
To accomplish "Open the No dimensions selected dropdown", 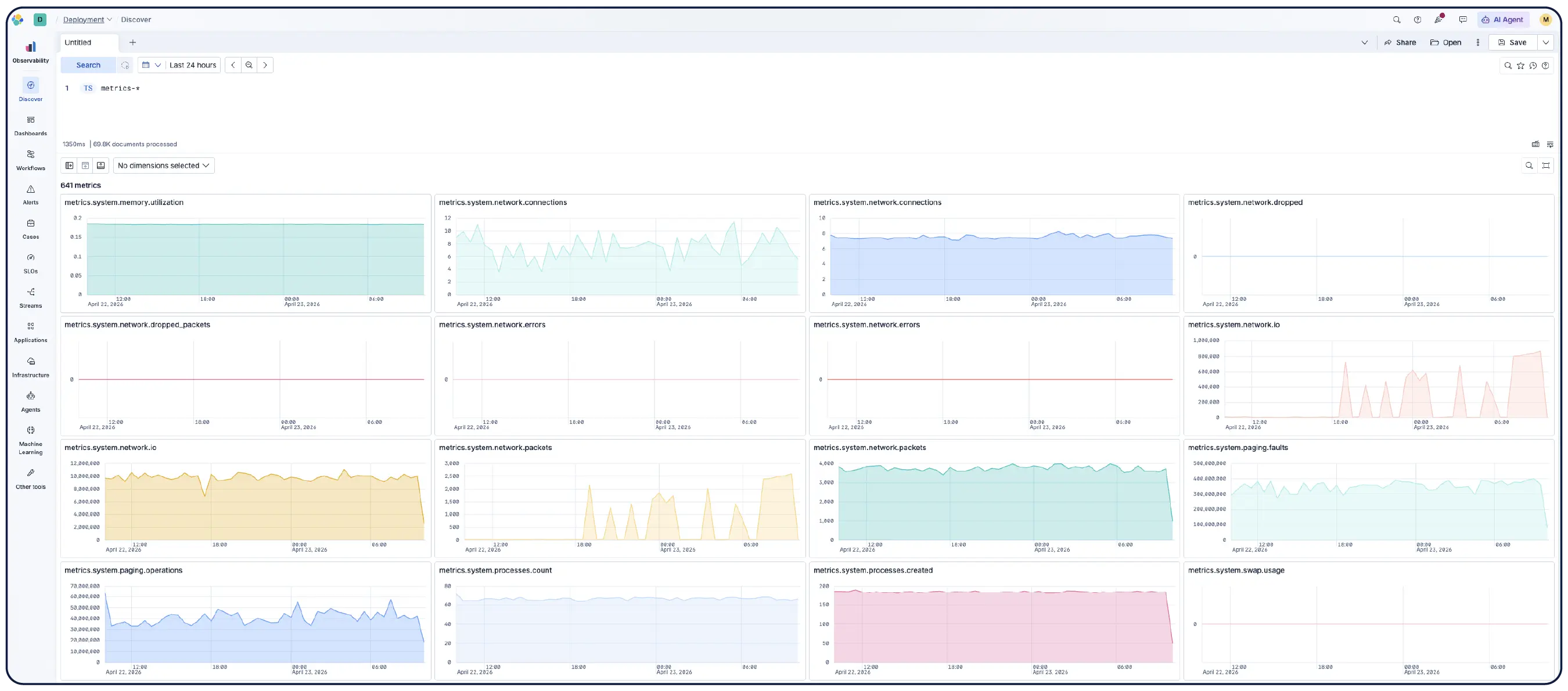I will [163, 165].
